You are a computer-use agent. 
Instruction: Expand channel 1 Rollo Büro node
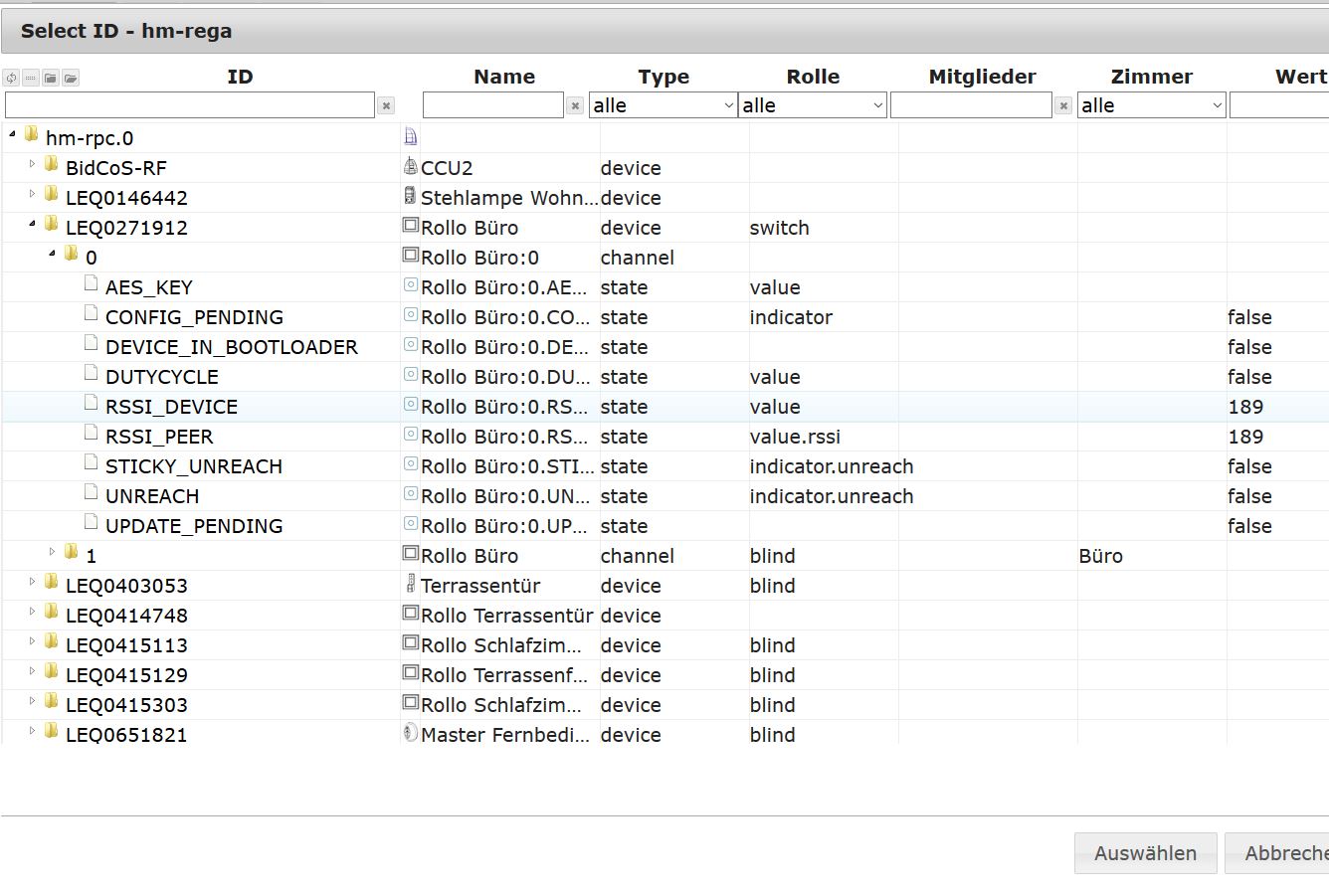point(52,551)
